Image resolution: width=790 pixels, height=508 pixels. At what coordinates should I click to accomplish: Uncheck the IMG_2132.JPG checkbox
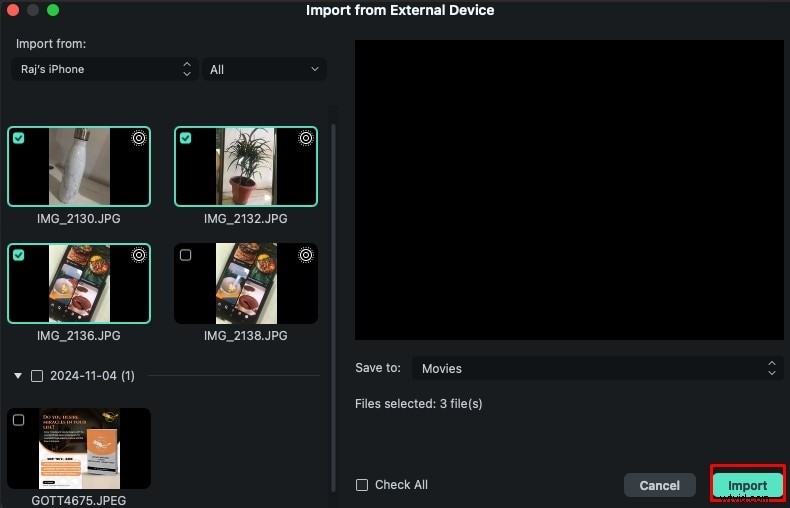(x=185, y=138)
